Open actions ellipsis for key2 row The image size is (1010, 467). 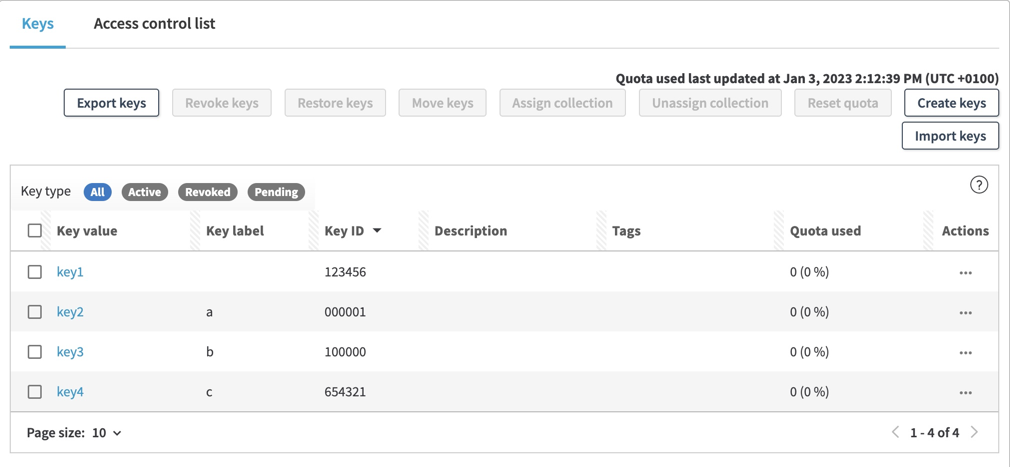click(965, 312)
